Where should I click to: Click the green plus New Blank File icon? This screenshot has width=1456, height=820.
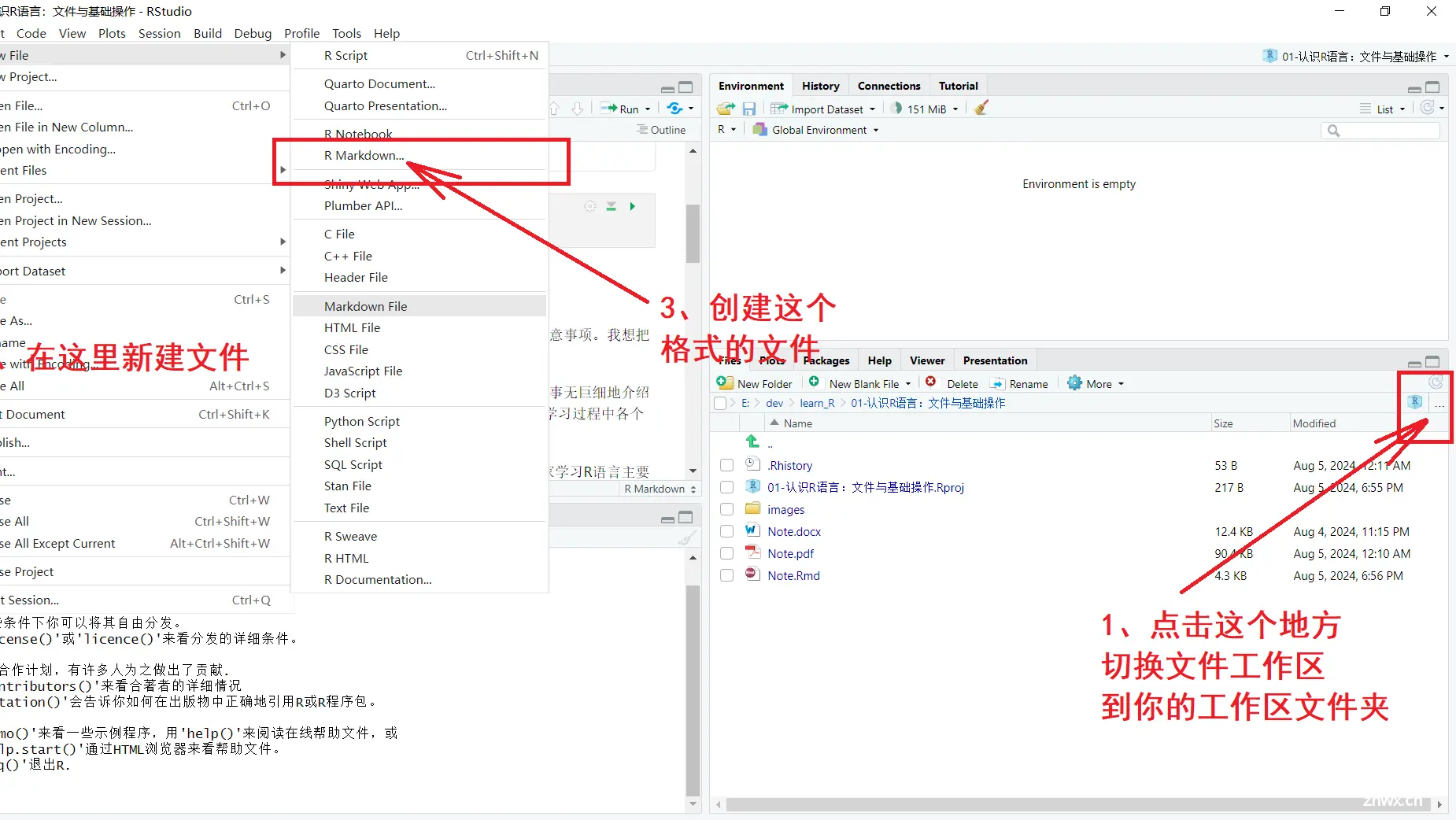[815, 382]
